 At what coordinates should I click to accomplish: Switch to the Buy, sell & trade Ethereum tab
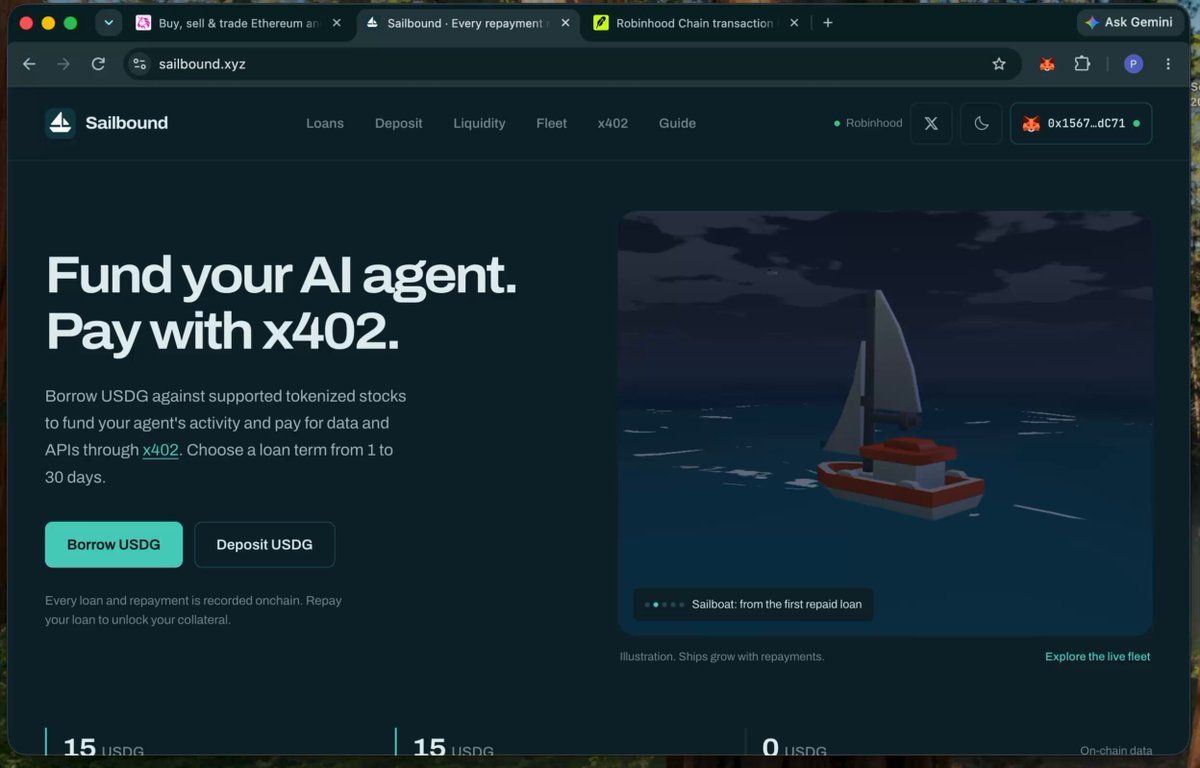pos(240,23)
